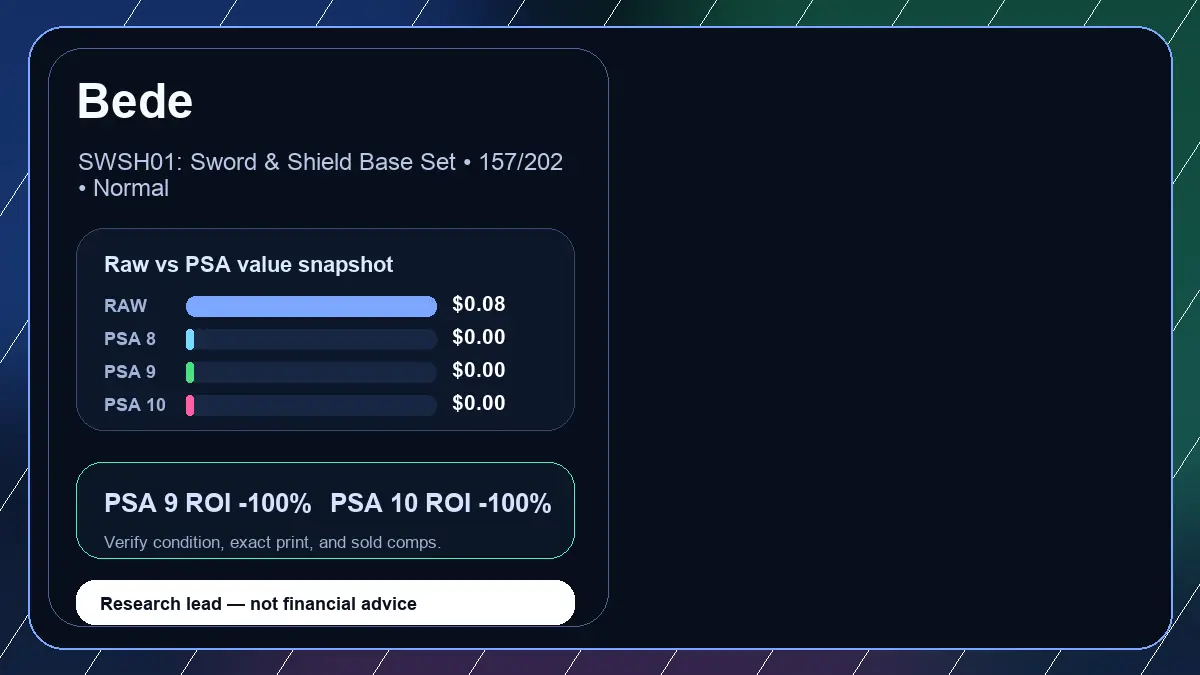Select the RAW row label
The width and height of the screenshot is (1200, 675).
point(126,306)
